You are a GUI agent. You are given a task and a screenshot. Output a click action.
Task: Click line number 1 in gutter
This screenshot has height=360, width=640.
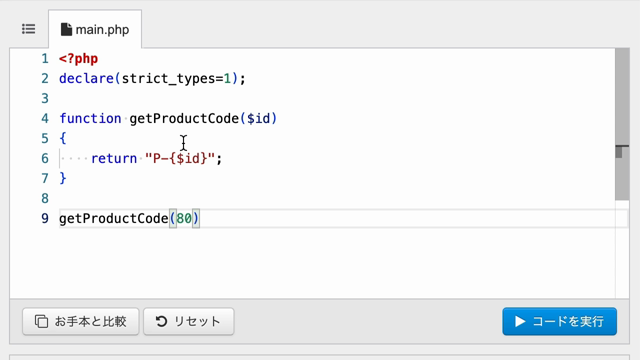[x=44, y=59]
